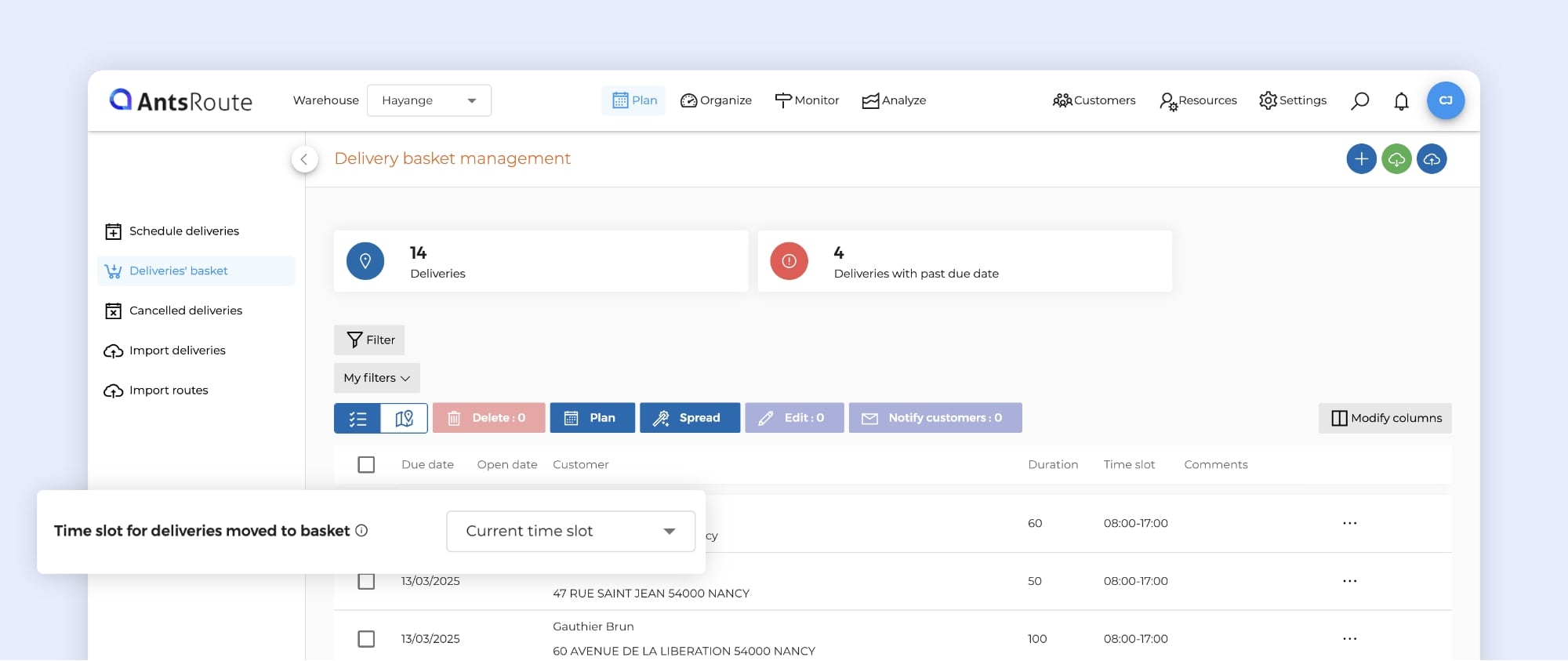This screenshot has width=1568, height=661.
Task: Switch to map view icon
Action: pyautogui.click(x=404, y=419)
